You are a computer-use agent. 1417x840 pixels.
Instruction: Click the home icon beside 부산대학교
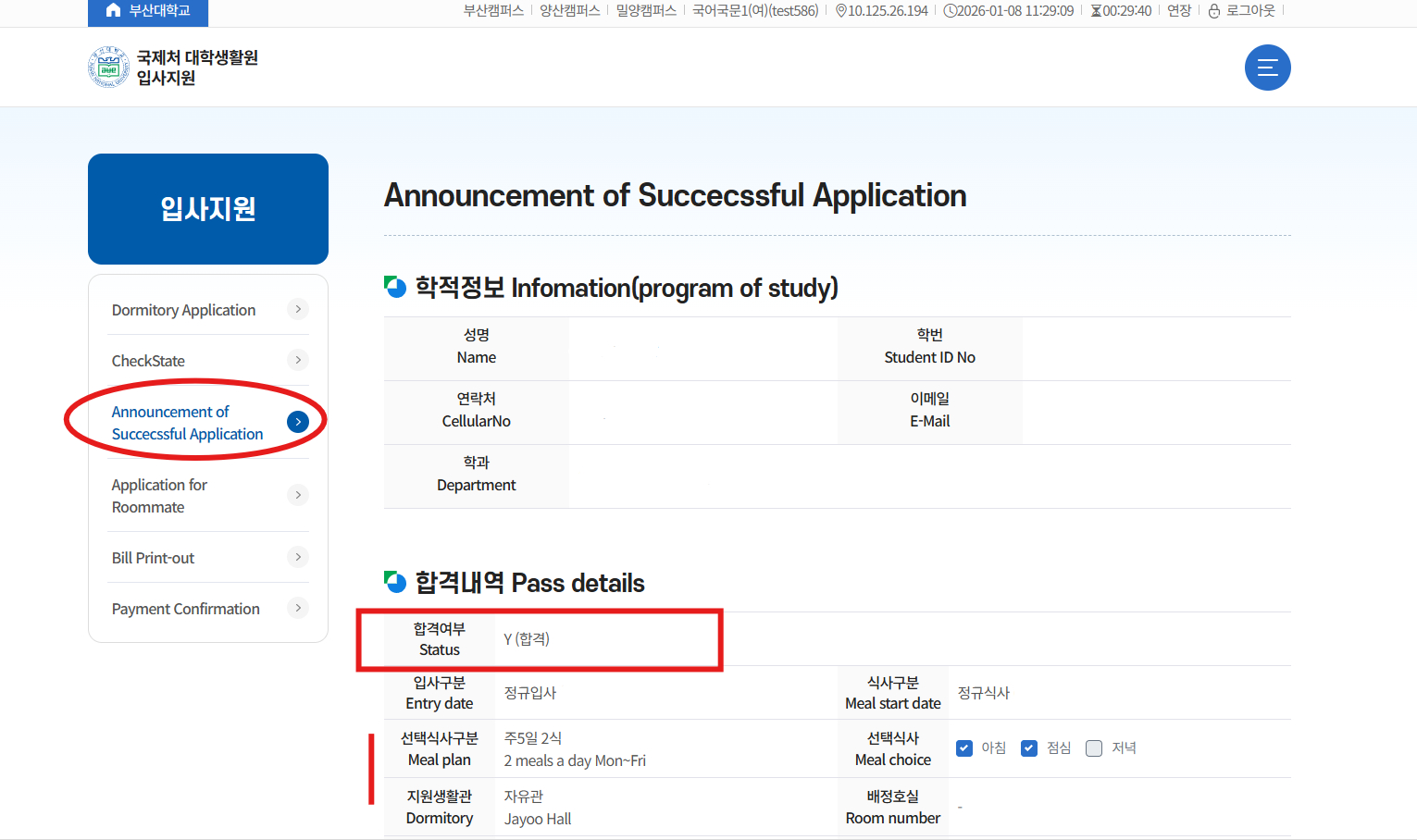(x=113, y=10)
